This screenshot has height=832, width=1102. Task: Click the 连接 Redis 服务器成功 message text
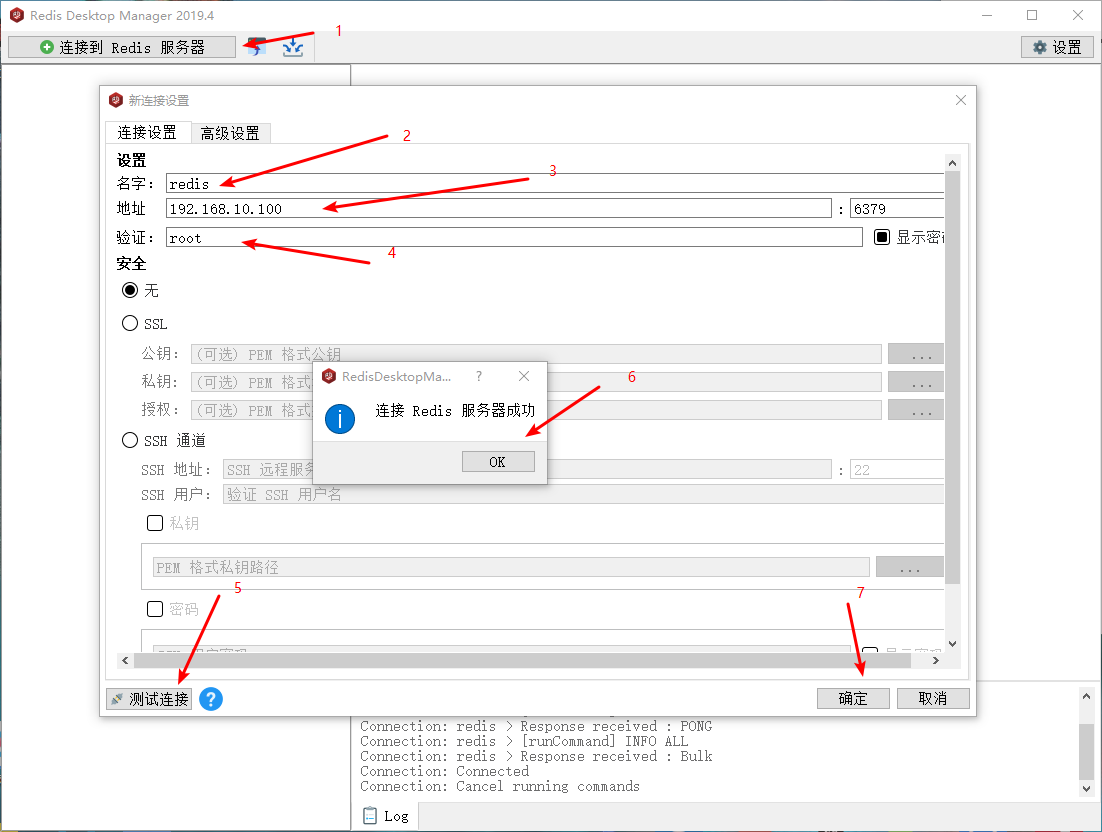tap(455, 410)
